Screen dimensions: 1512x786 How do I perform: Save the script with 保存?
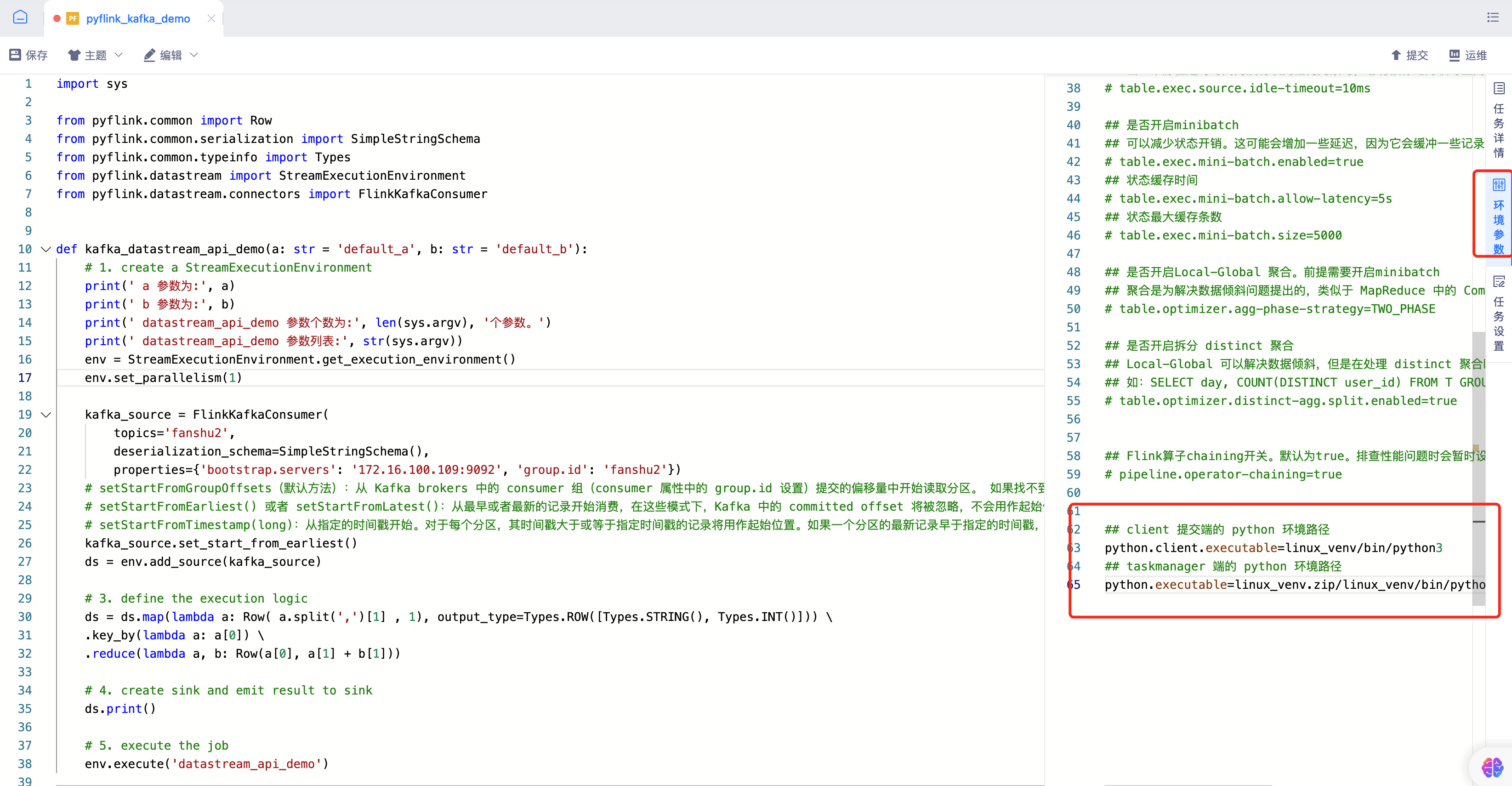29,55
